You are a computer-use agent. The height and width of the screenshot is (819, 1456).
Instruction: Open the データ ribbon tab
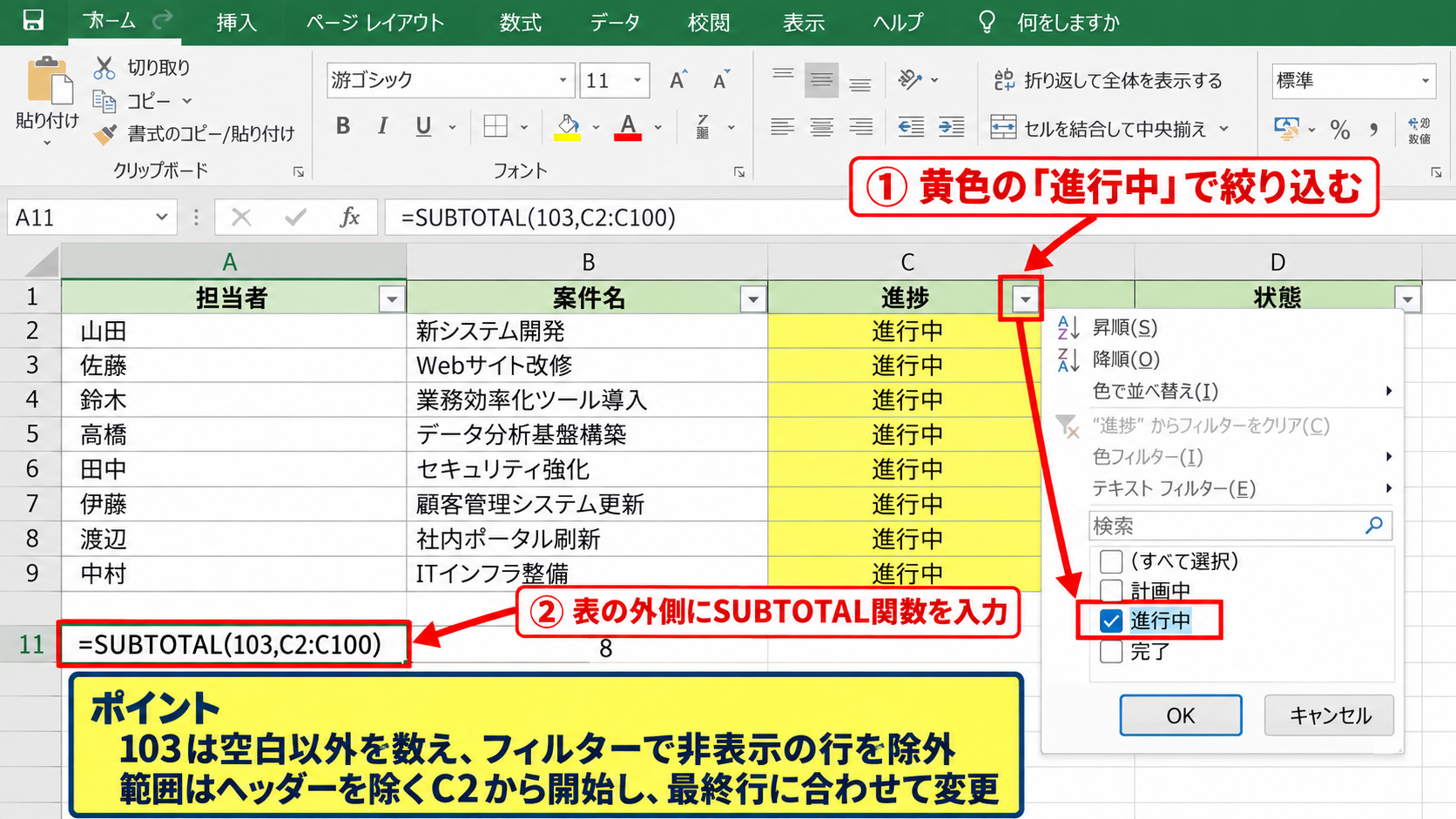(615, 23)
